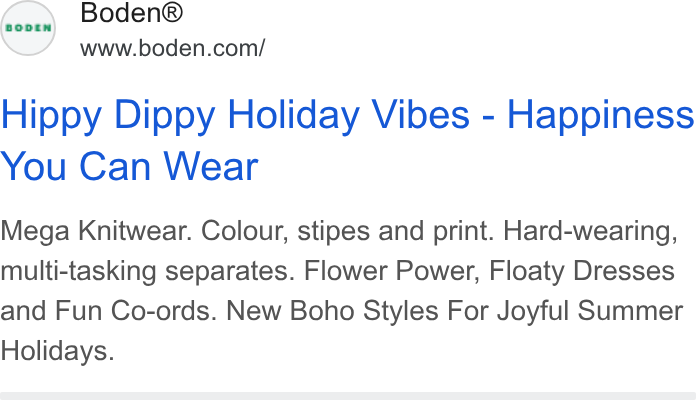This screenshot has width=696, height=400.
Task: Click the word 'Happiness' in the headline
Action: coord(600,115)
